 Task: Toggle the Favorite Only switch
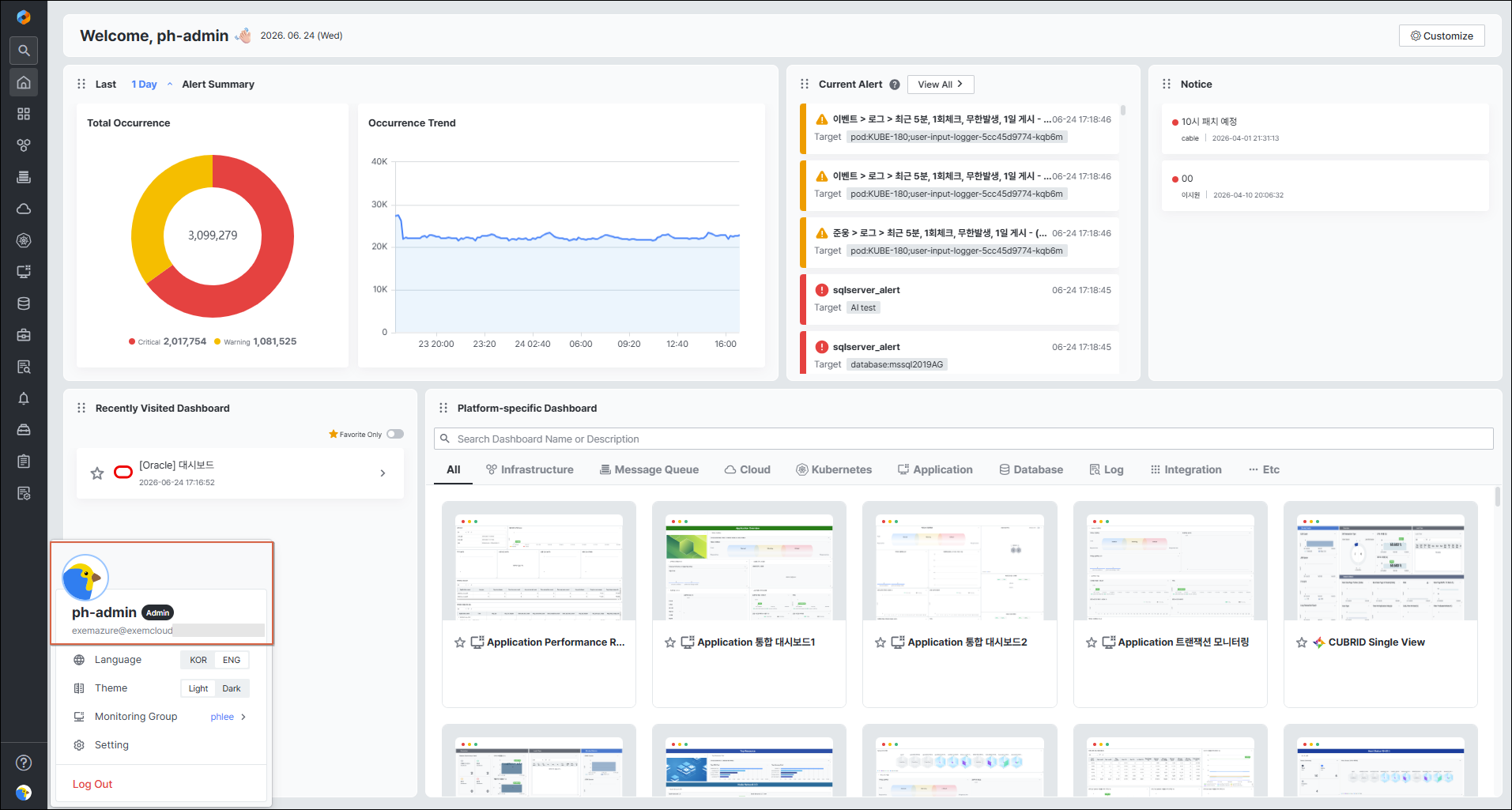(x=395, y=434)
